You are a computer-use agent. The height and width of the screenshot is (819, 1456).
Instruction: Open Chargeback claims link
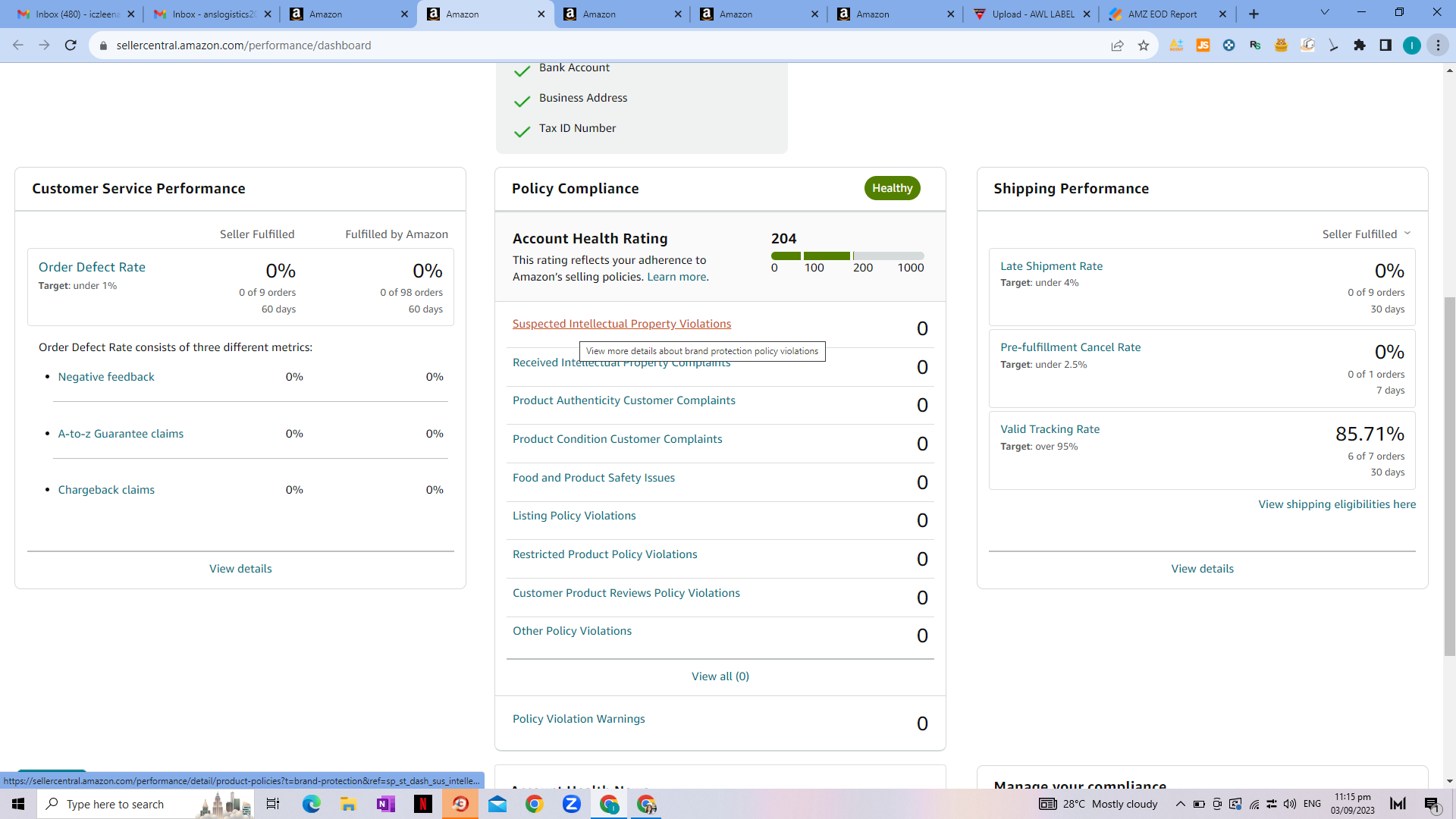point(106,490)
